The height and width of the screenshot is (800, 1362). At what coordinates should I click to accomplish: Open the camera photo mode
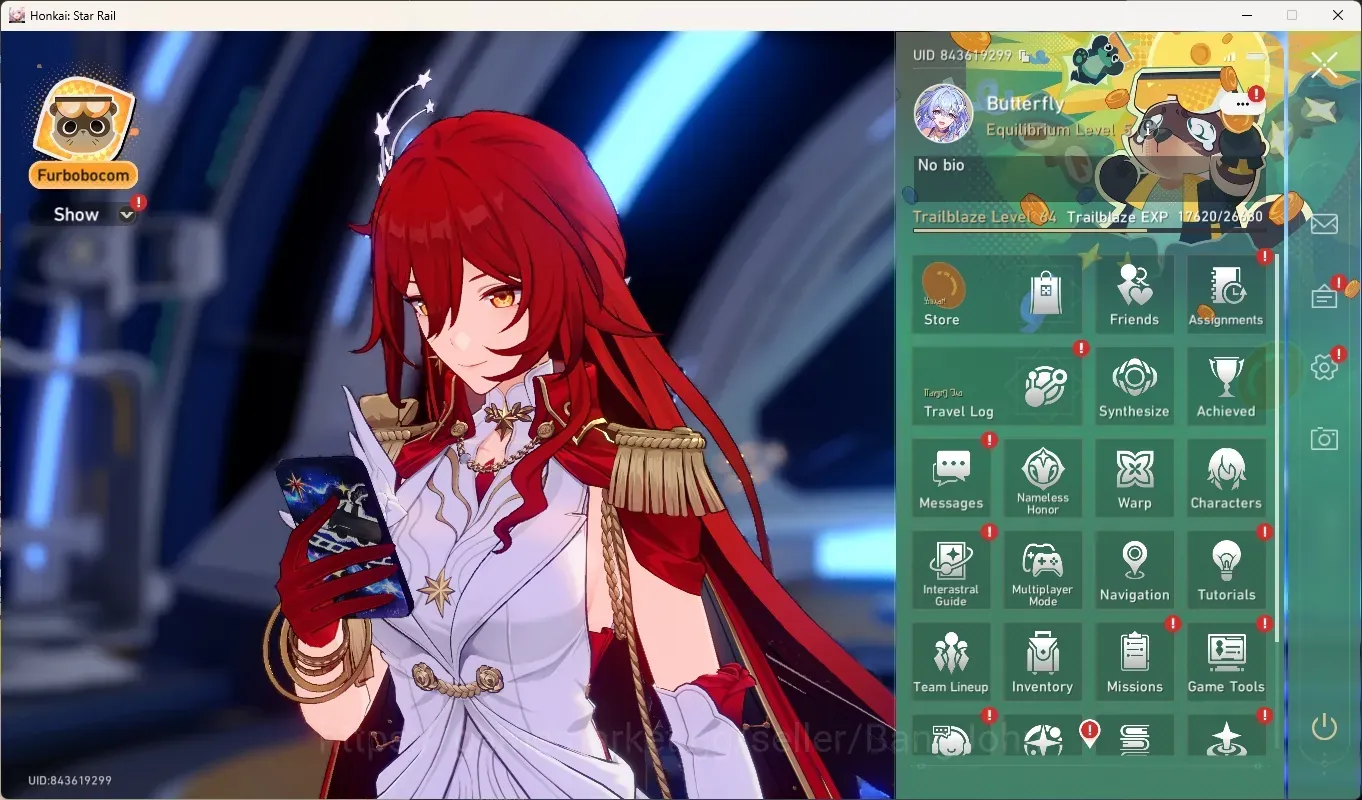(x=1324, y=438)
